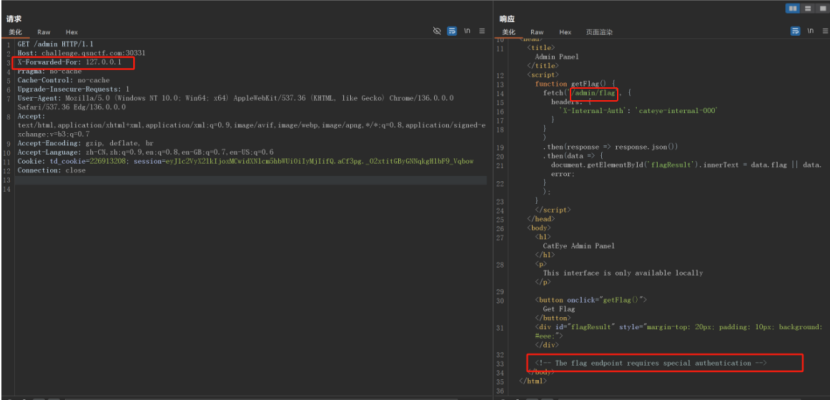Click the .then(response => response.json()) line
831x400 pixels.
(x=610, y=147)
